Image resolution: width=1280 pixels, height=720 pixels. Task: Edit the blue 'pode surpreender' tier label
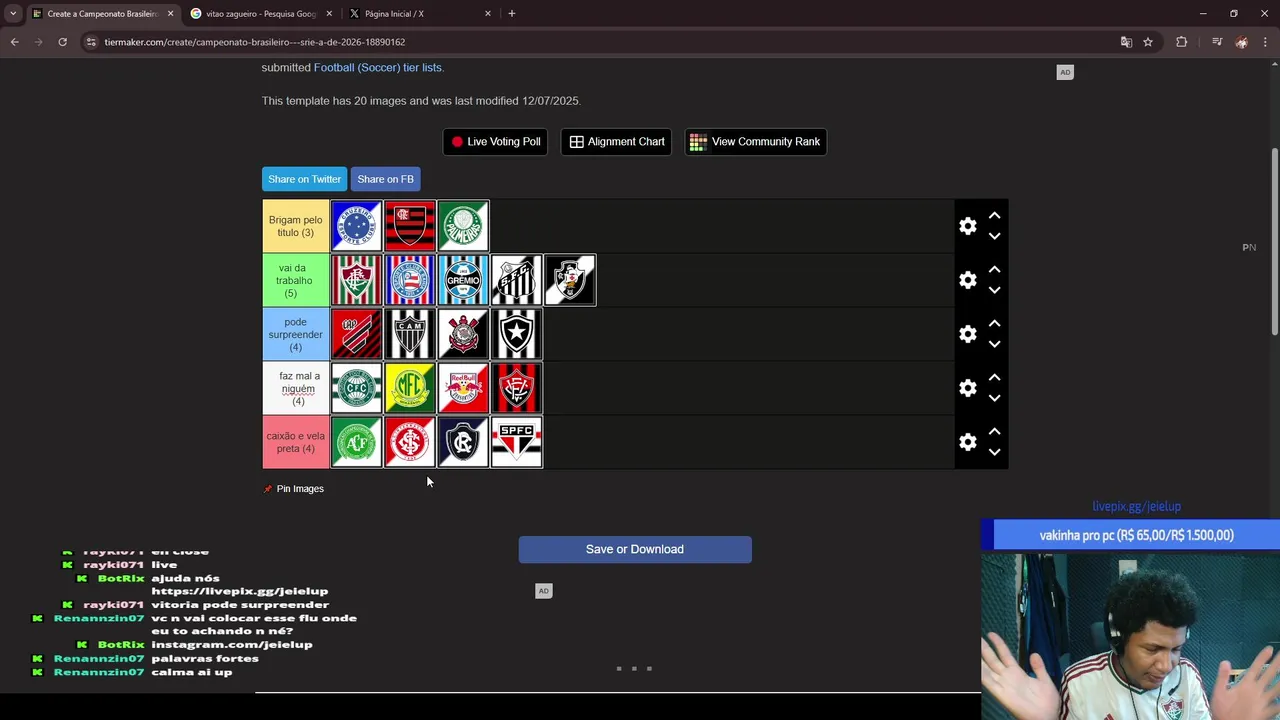(295, 334)
